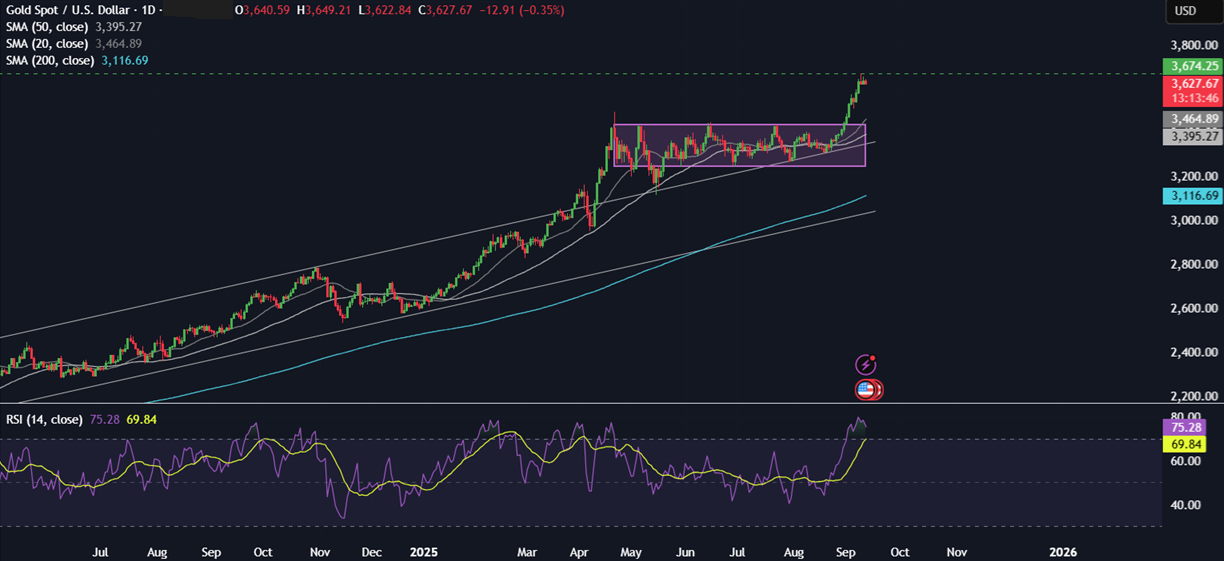Click the 3,464.89 SMA label on price axis
Viewport: 1224px width, 561px height.
tap(1192, 118)
